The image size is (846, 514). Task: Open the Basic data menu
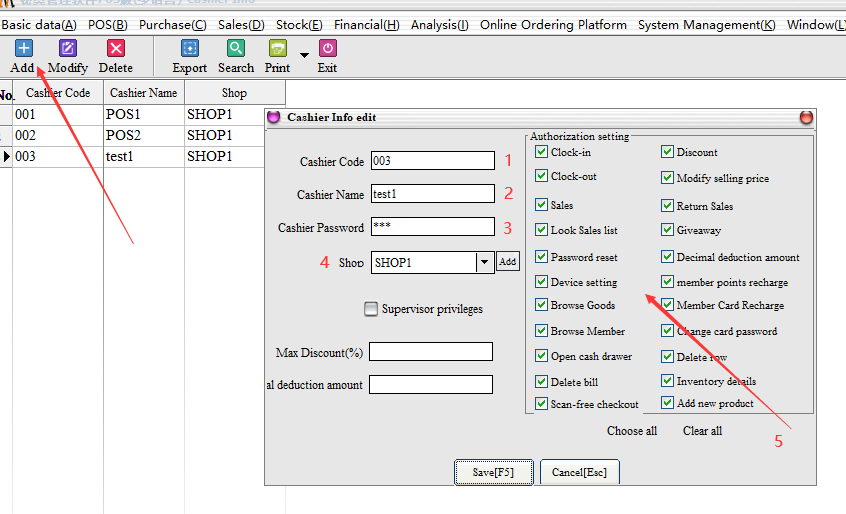click(39, 24)
